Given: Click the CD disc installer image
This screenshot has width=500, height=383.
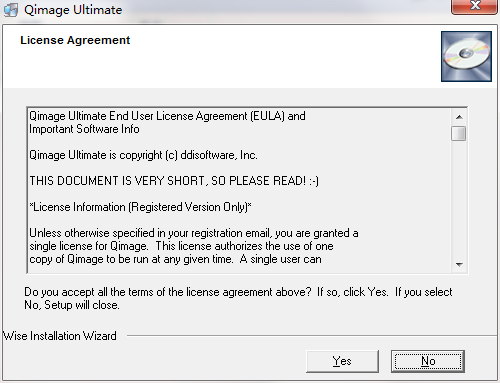Looking at the screenshot, I should pos(466,56).
